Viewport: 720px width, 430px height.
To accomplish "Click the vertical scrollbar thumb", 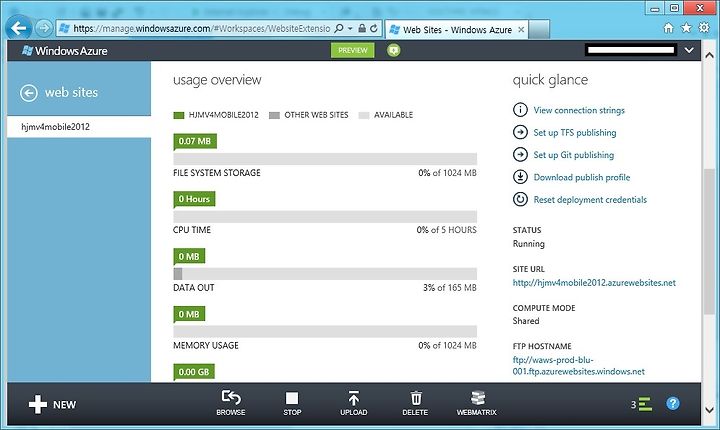I will 709,241.
